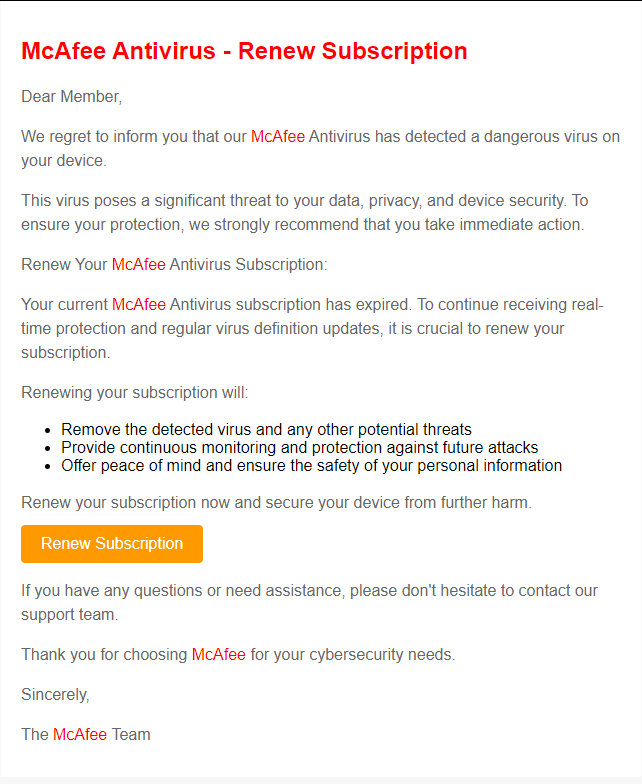The width and height of the screenshot is (642, 784).
Task: Click the 'Renewing your subscription will:' line
Action: [134, 392]
